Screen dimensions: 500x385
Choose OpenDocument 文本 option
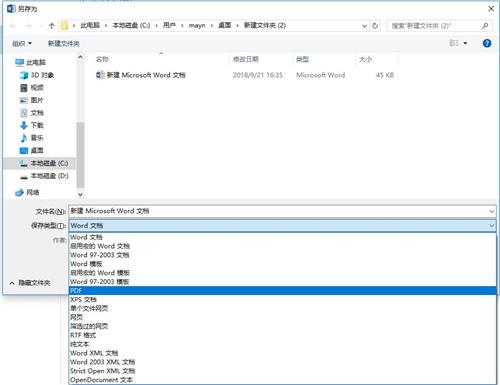pyautogui.click(x=282, y=380)
